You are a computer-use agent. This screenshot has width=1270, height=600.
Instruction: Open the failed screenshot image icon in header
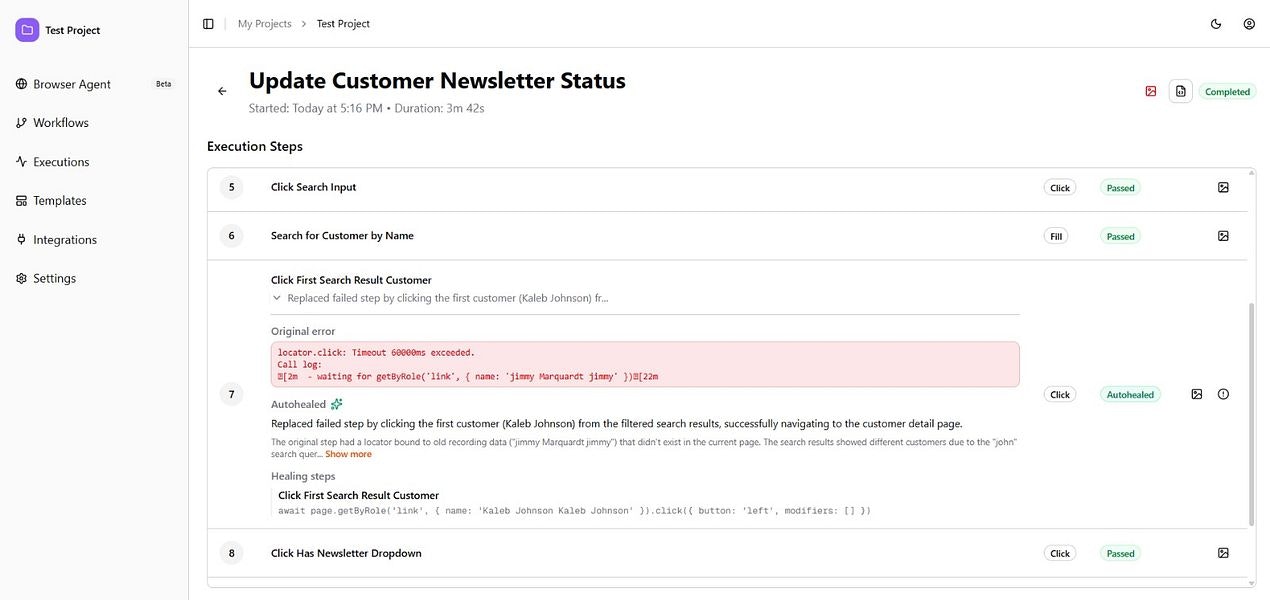click(x=1150, y=90)
